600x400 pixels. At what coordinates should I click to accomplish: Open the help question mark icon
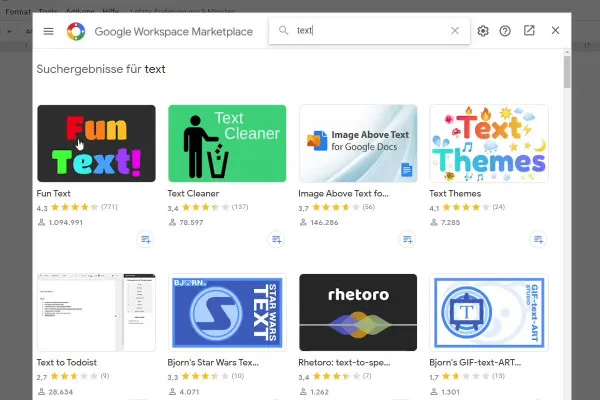point(505,31)
